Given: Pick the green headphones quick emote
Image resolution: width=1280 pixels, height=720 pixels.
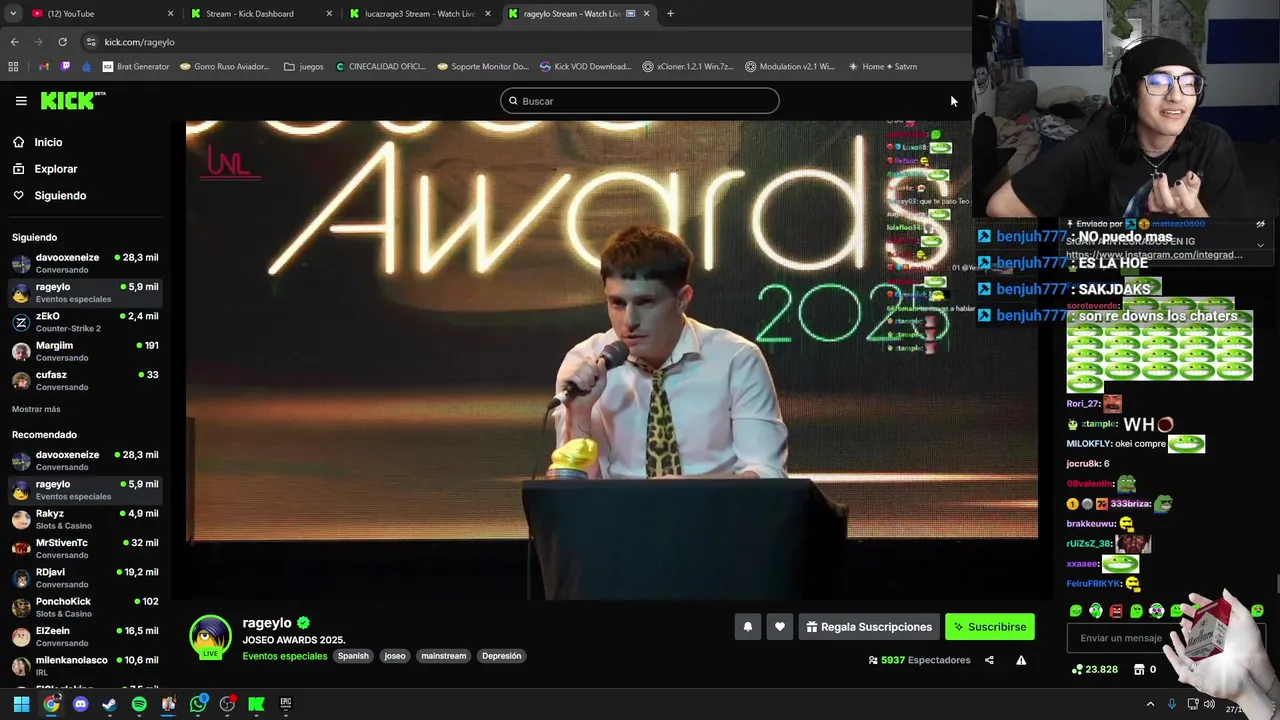Looking at the screenshot, I should click(1096, 610).
